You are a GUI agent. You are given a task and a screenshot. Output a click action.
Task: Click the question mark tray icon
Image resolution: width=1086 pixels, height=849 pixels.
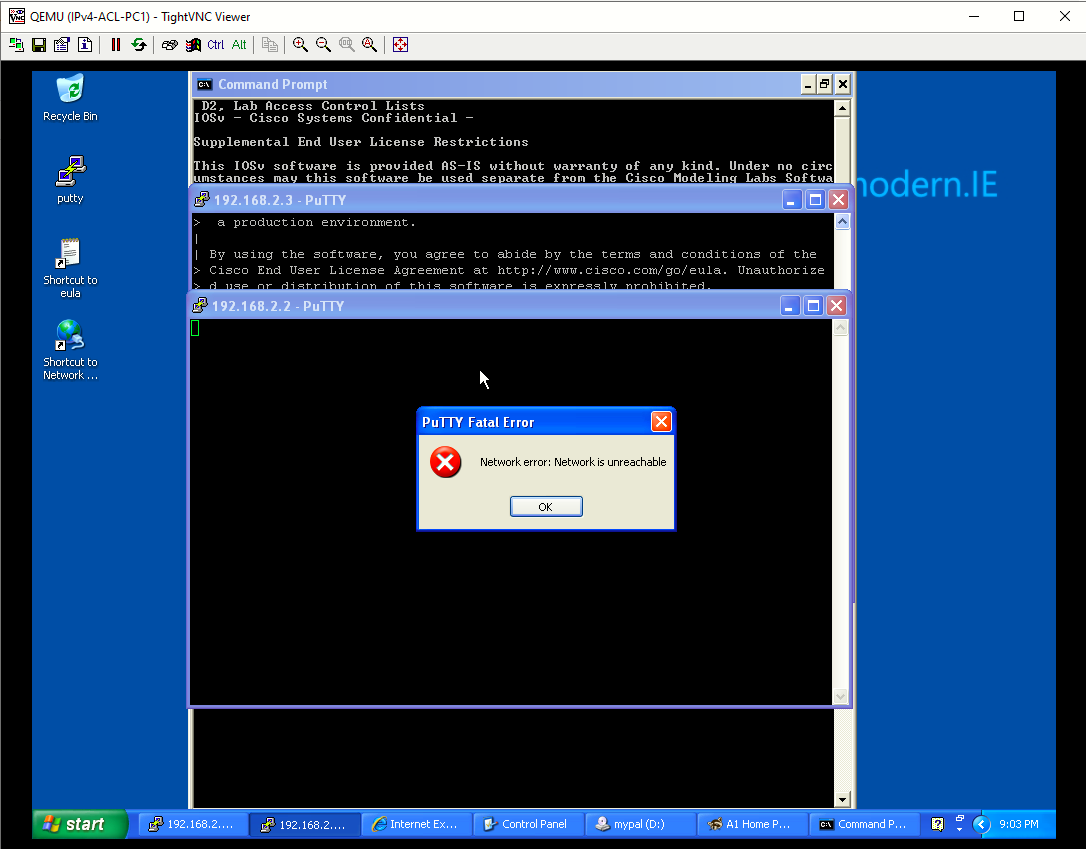(938, 824)
